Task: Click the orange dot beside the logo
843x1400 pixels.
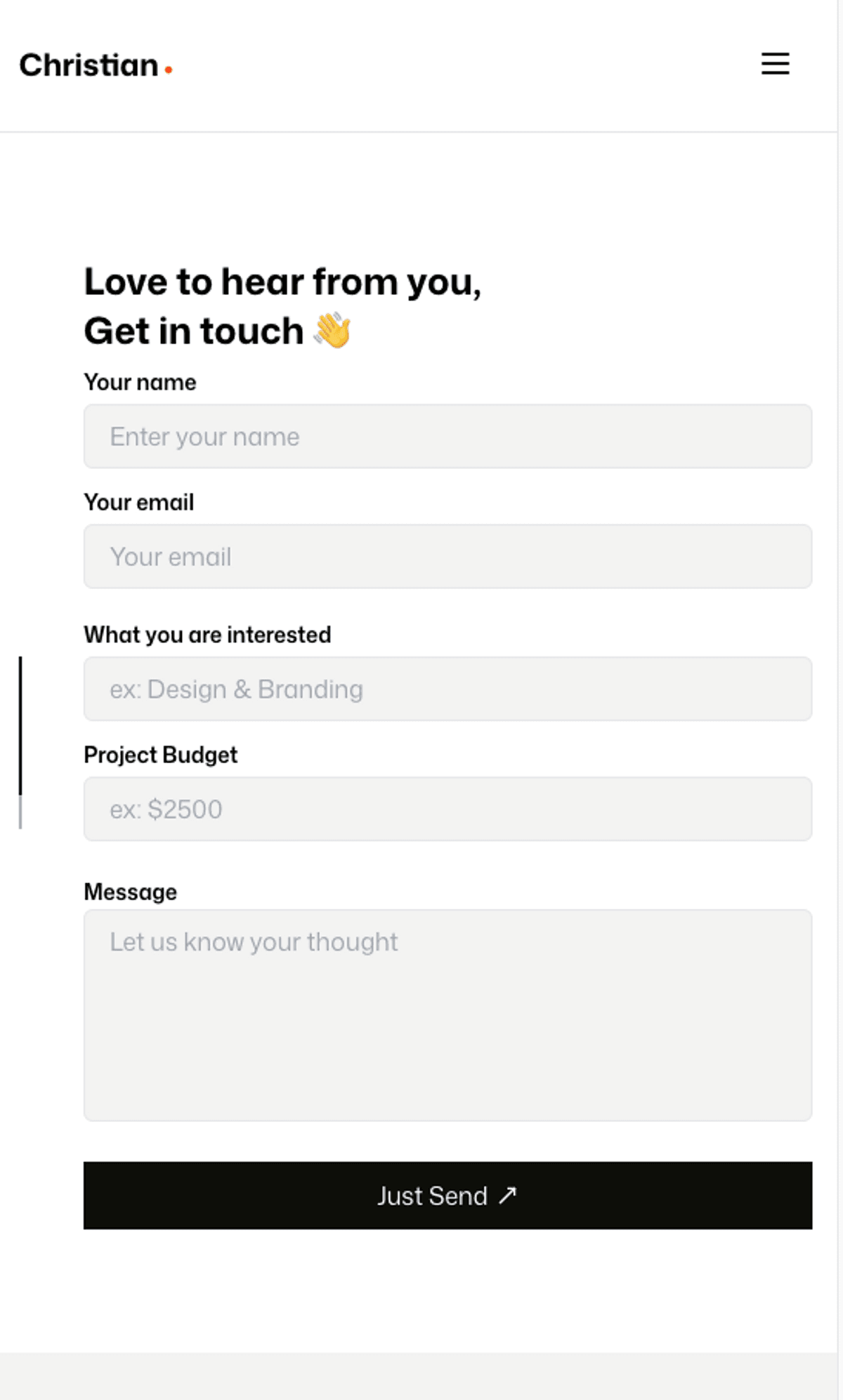Action: pos(169,70)
